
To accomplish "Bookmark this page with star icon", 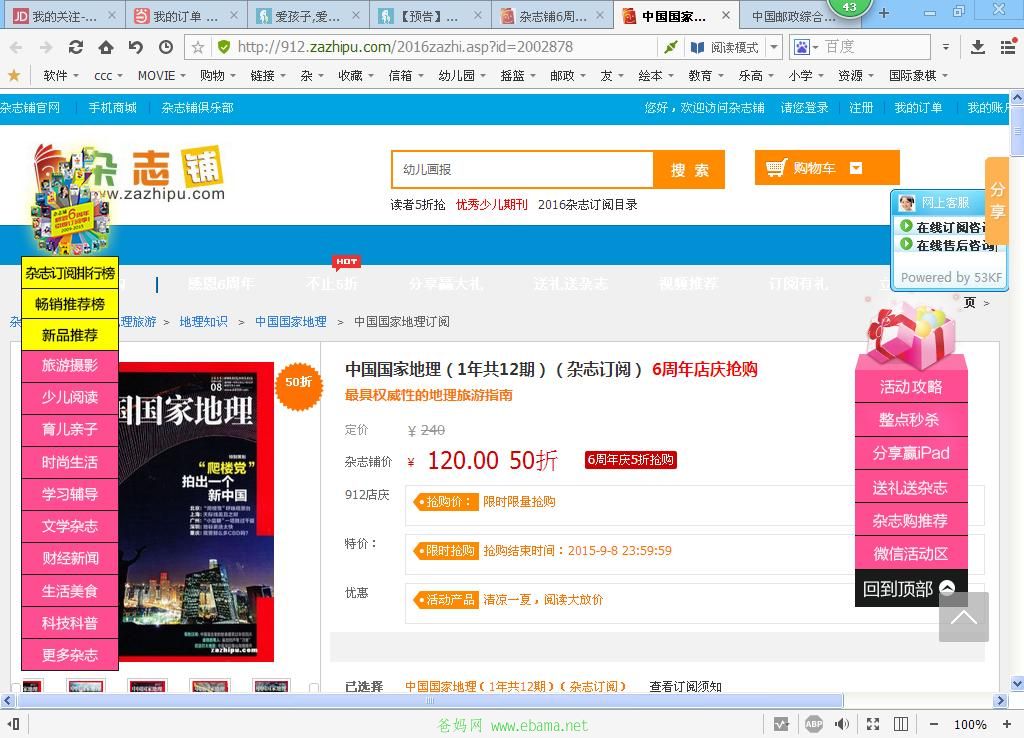I will click(198, 47).
